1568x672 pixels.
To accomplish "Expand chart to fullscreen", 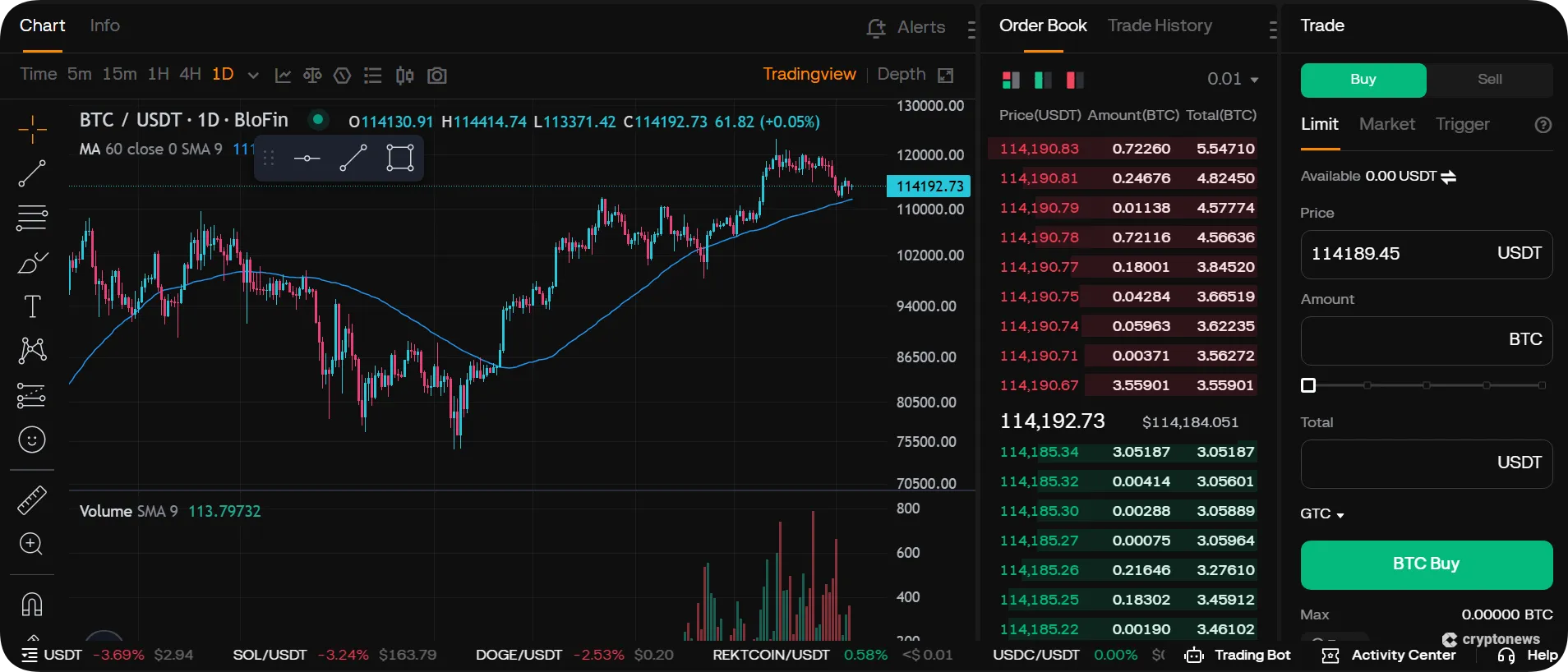I will [946, 76].
